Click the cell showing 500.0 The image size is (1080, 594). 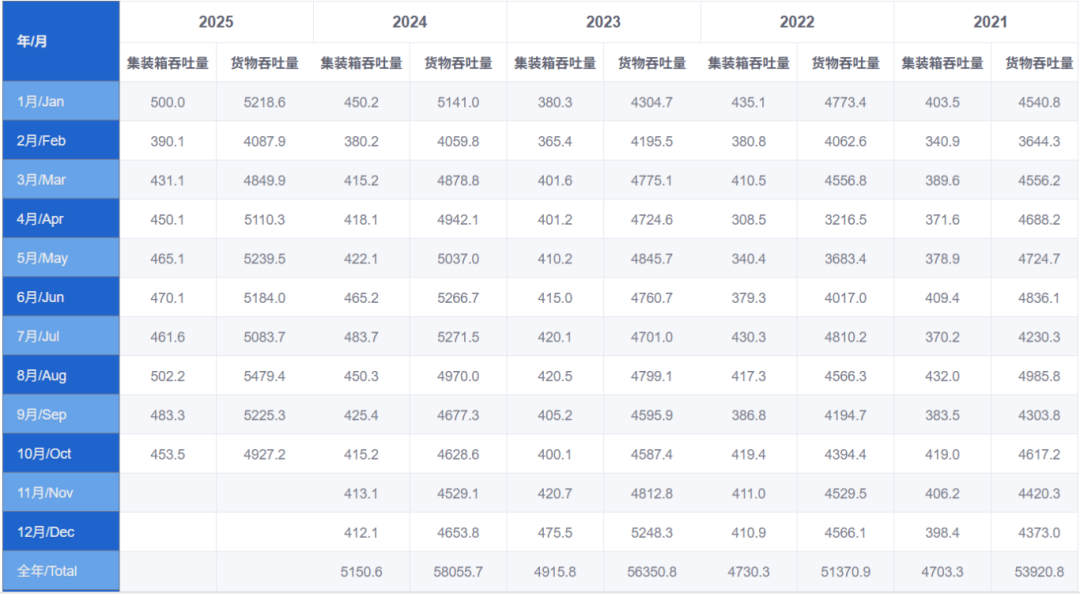point(167,101)
